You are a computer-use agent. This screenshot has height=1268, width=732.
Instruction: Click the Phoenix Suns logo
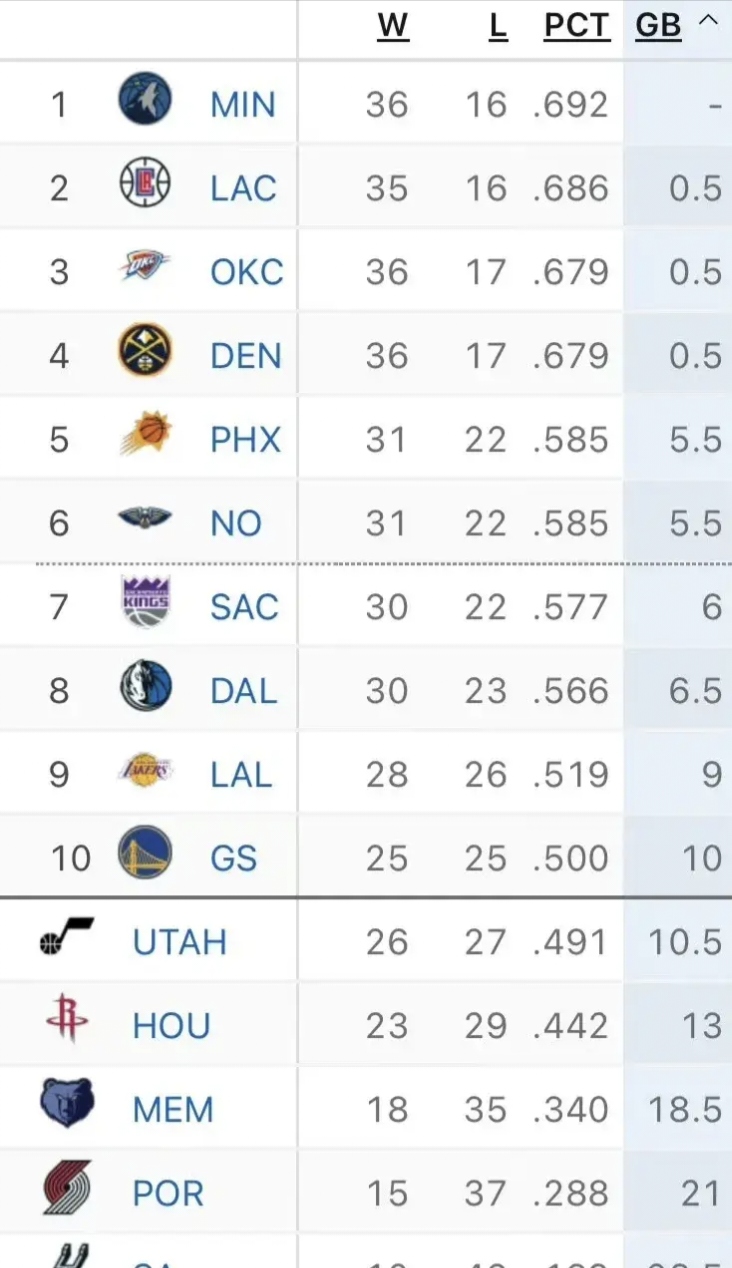coord(145,435)
